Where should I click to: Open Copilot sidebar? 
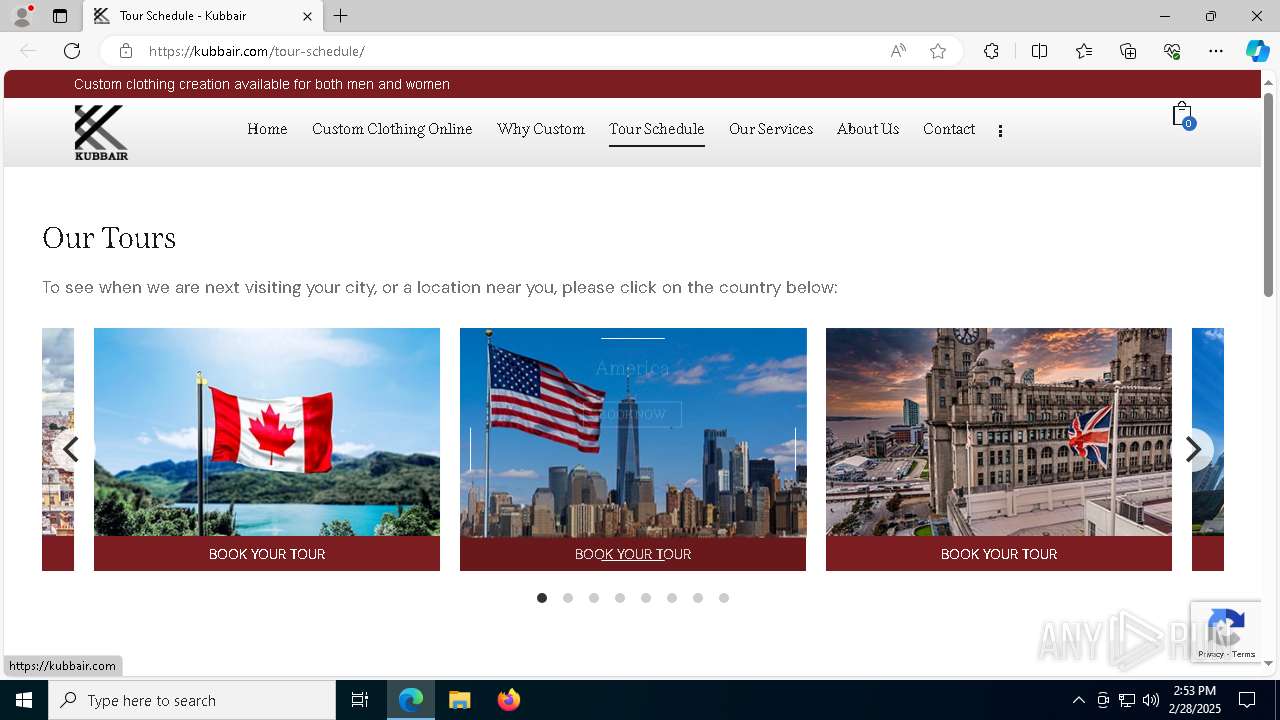click(x=1257, y=51)
